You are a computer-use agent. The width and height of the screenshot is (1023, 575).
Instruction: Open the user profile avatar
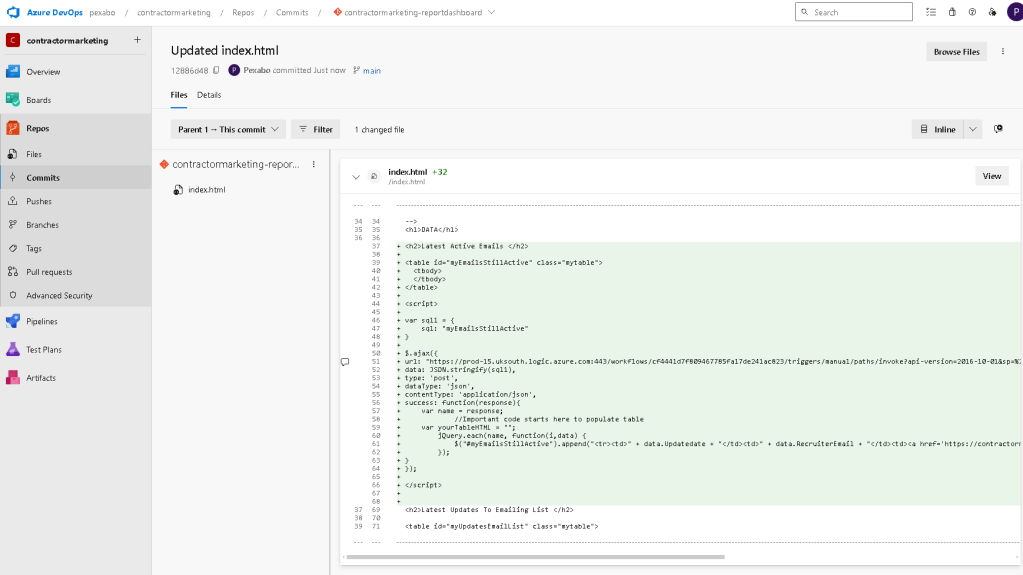(1015, 12)
